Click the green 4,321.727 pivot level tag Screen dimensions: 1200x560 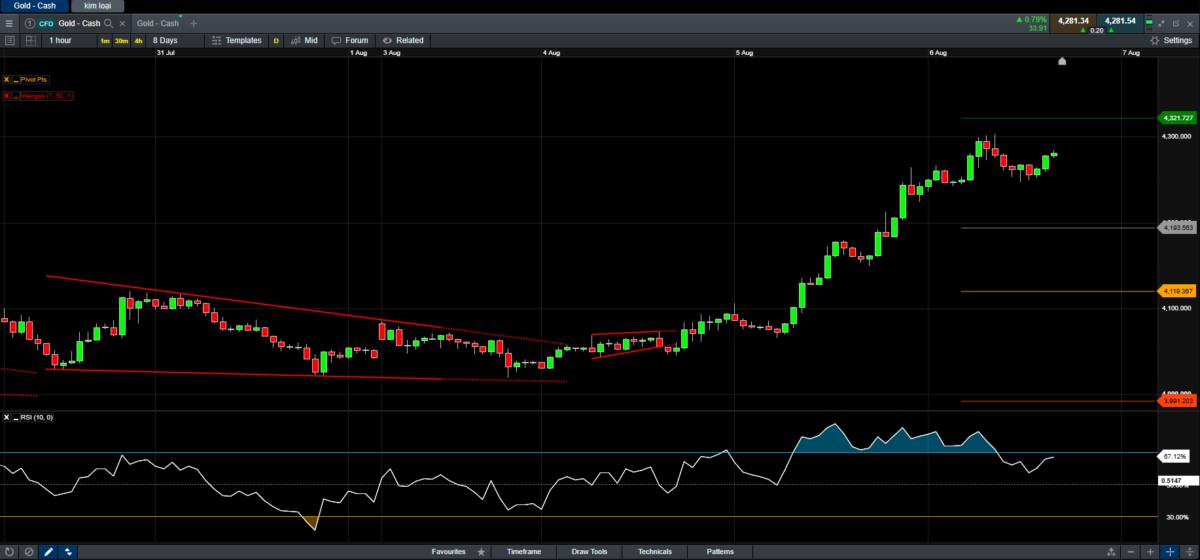tap(1177, 118)
